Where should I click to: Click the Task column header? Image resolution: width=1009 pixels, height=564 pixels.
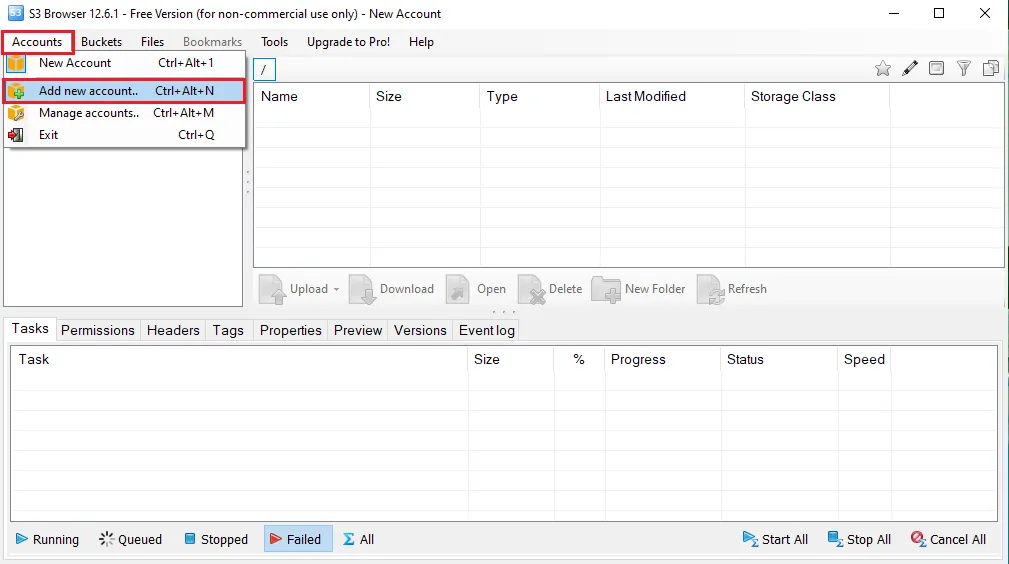(x=239, y=359)
